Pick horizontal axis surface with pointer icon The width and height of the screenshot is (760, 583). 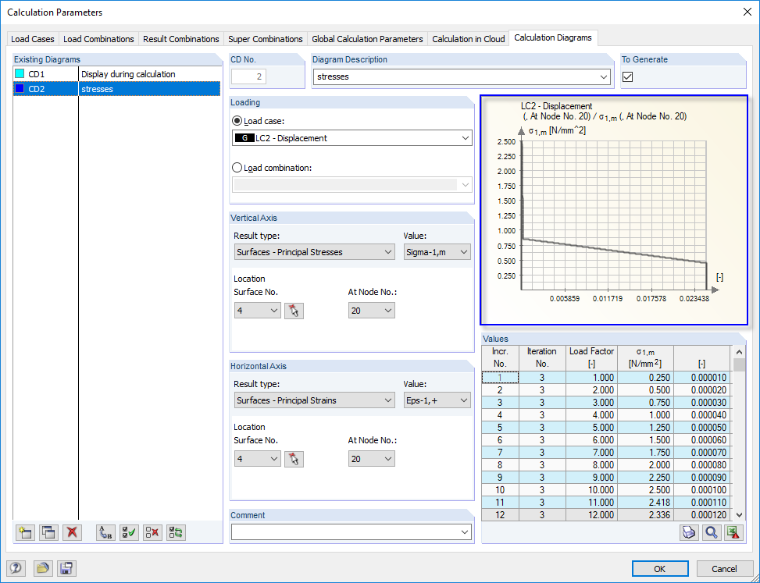point(294,459)
